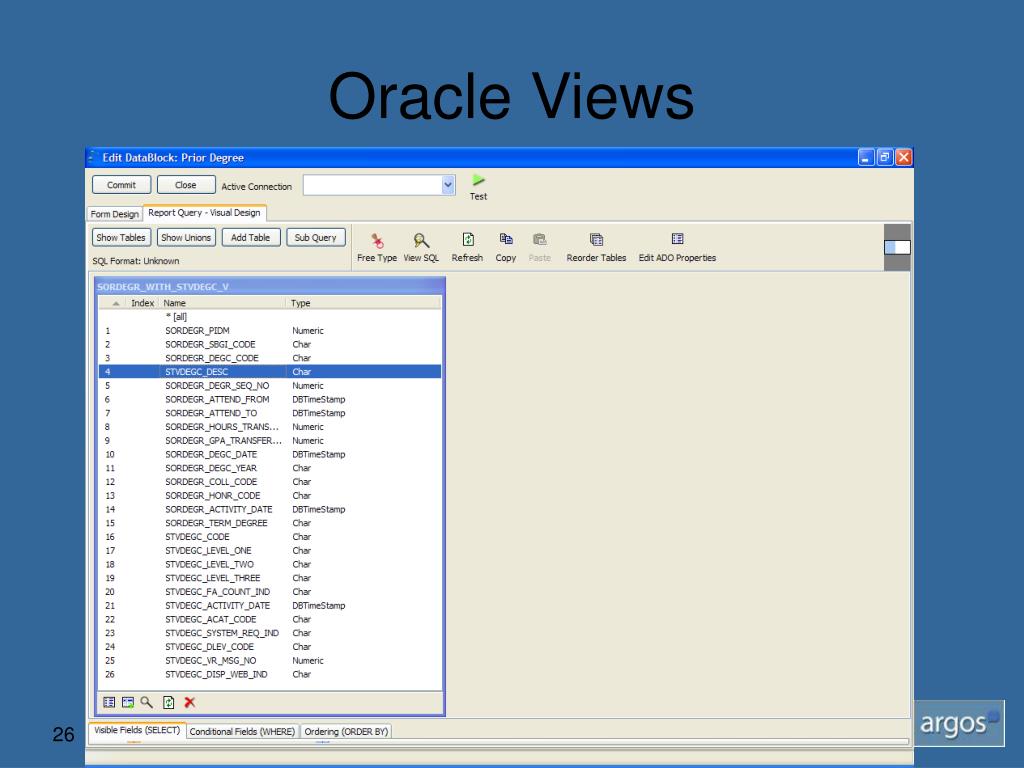Click the green Test play icon
Image resolution: width=1024 pixels, height=768 pixels.
(x=478, y=180)
